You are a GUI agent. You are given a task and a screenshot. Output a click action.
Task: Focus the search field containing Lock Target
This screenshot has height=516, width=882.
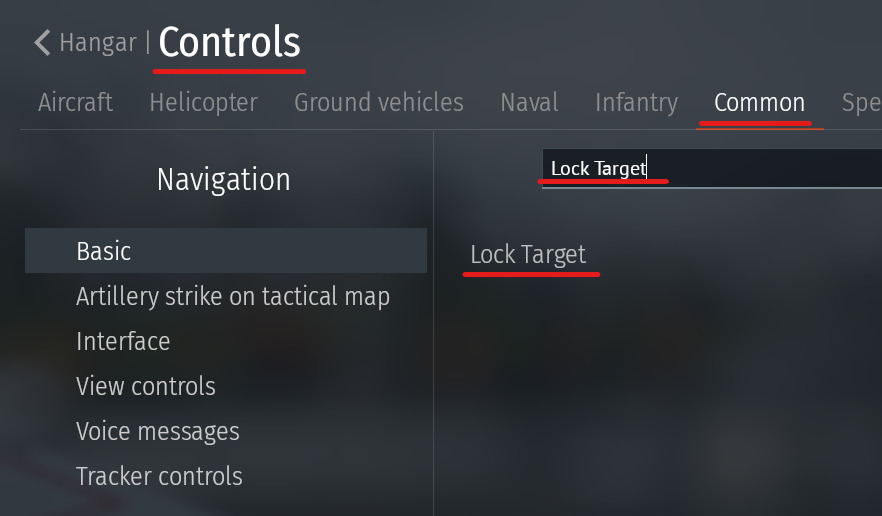710,168
